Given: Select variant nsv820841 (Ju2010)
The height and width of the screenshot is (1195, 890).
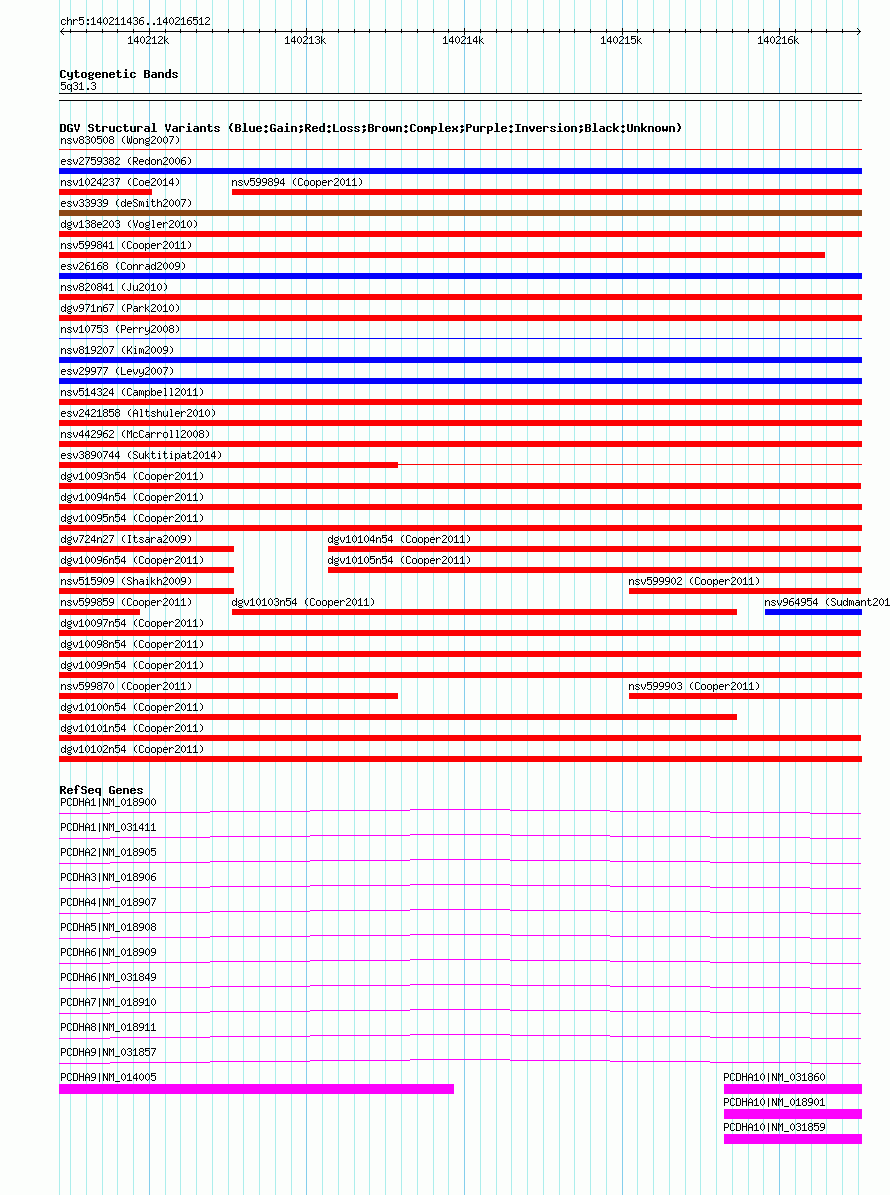Looking at the screenshot, I should [114, 287].
